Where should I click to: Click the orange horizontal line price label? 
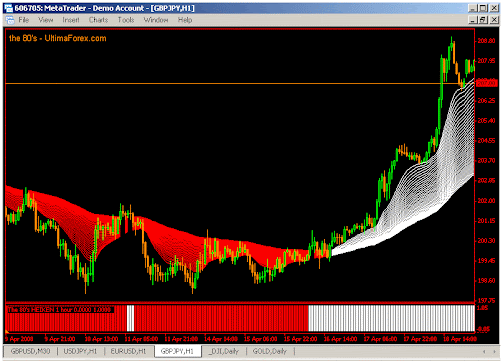[x=487, y=83]
